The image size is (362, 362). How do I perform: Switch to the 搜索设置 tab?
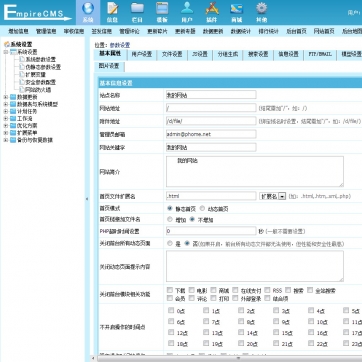[258, 54]
